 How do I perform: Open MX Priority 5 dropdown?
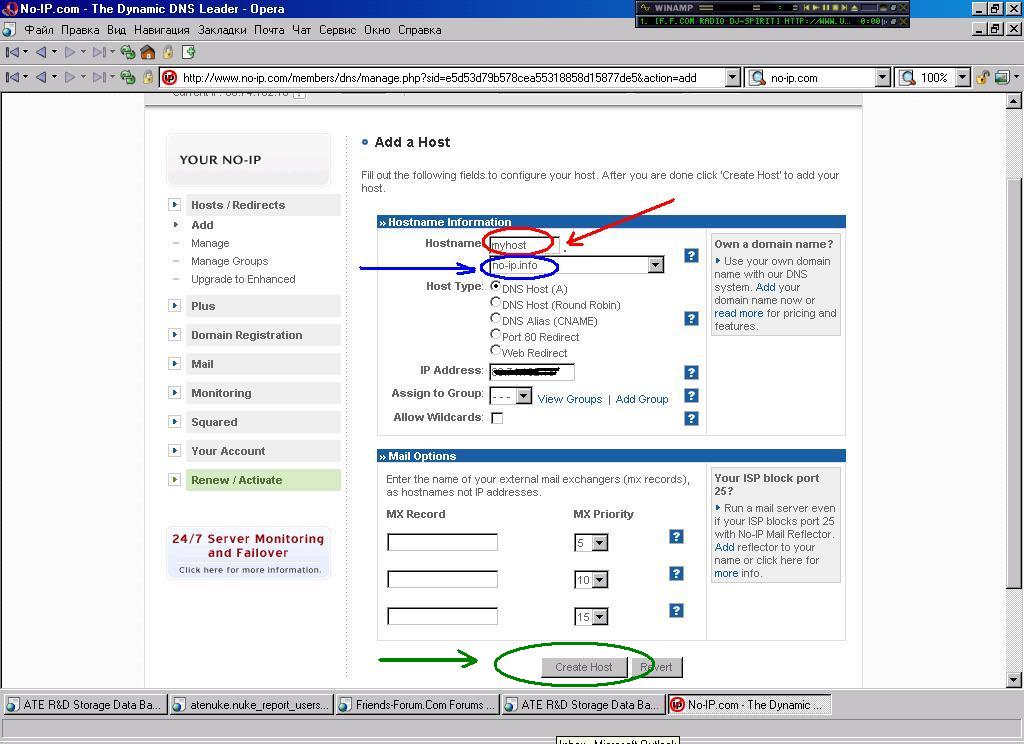(600, 543)
